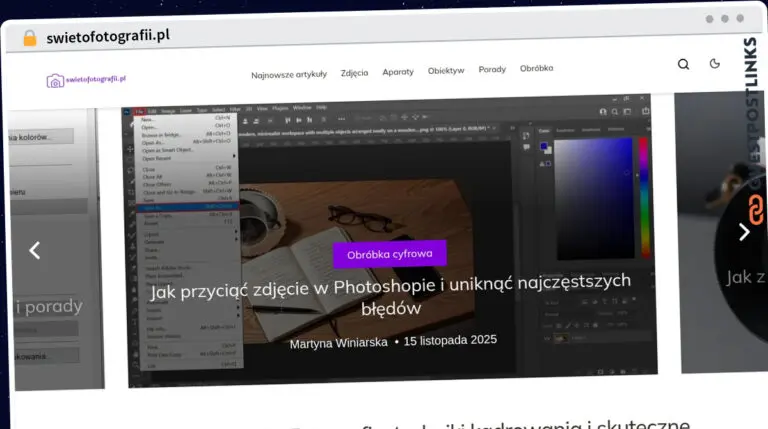
Task: Open the Zdjęcia menu item
Action: 355,73
